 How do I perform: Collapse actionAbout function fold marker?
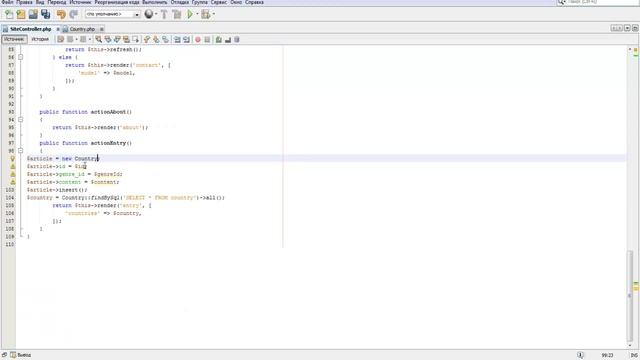point(20,120)
